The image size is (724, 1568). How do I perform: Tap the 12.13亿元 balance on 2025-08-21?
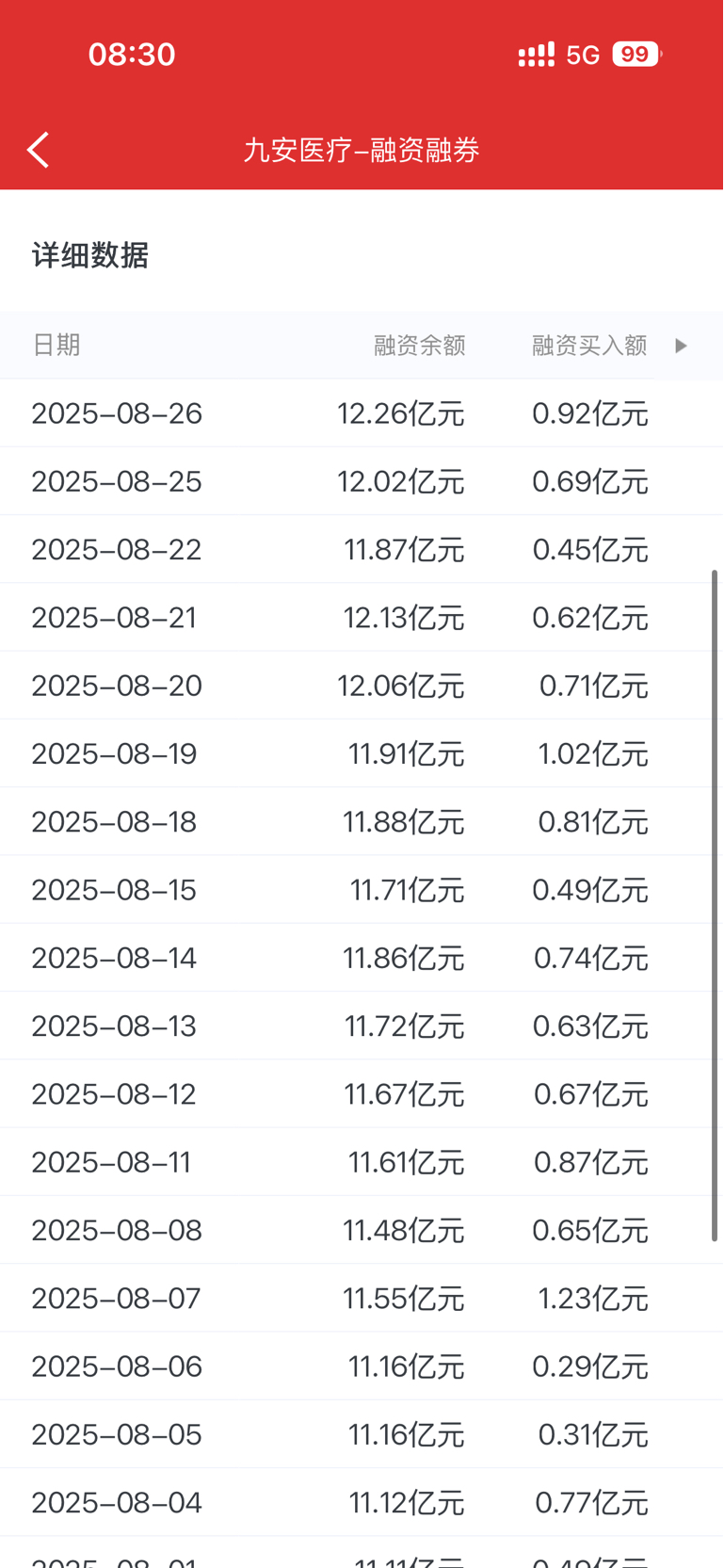[404, 618]
